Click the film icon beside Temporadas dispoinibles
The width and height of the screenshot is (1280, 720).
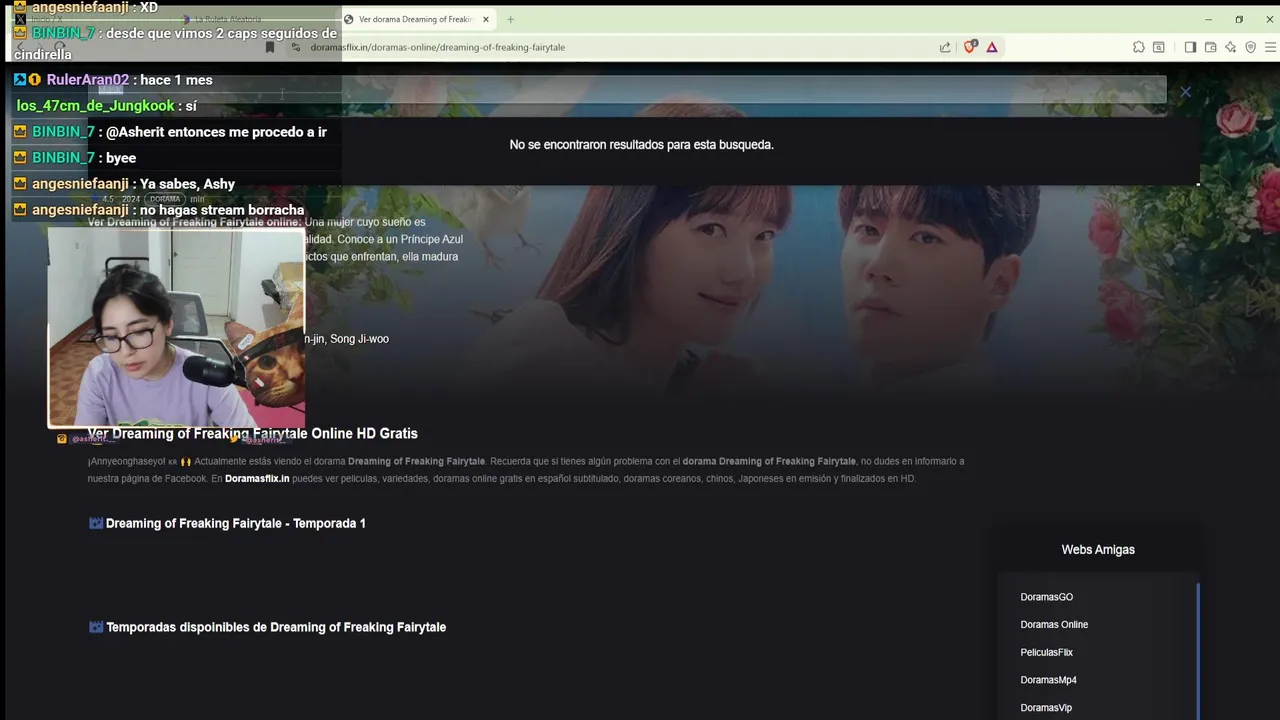[96, 627]
